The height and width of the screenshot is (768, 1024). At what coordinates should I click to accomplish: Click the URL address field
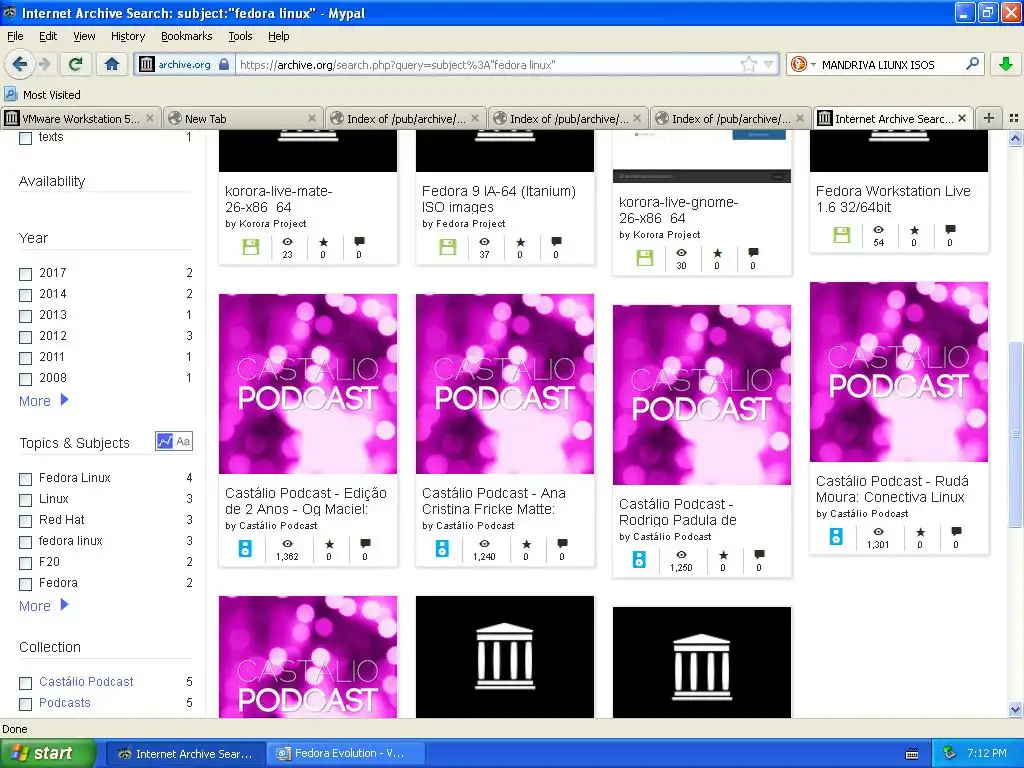pos(487,64)
